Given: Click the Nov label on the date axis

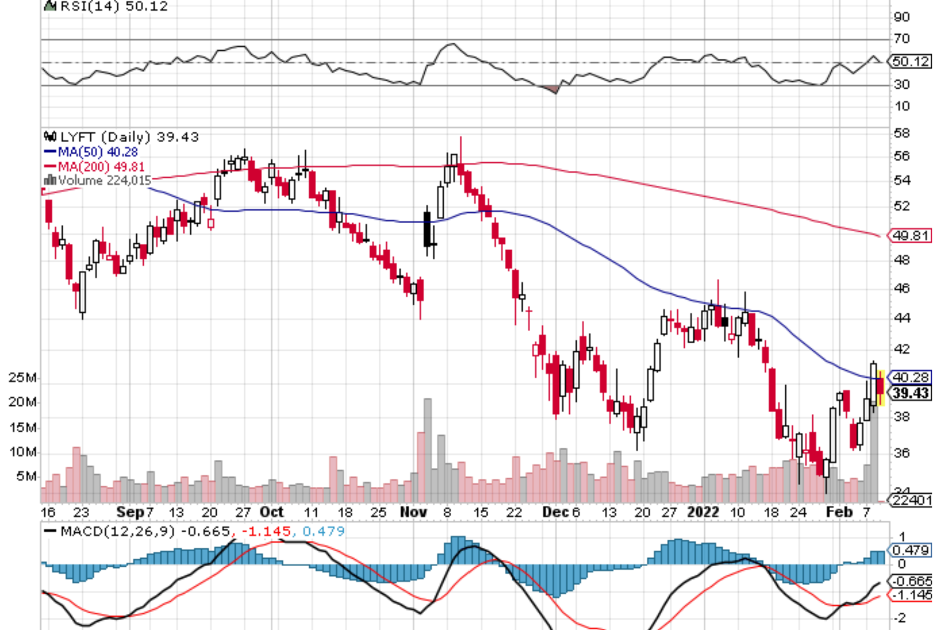Looking at the screenshot, I should click(417, 511).
